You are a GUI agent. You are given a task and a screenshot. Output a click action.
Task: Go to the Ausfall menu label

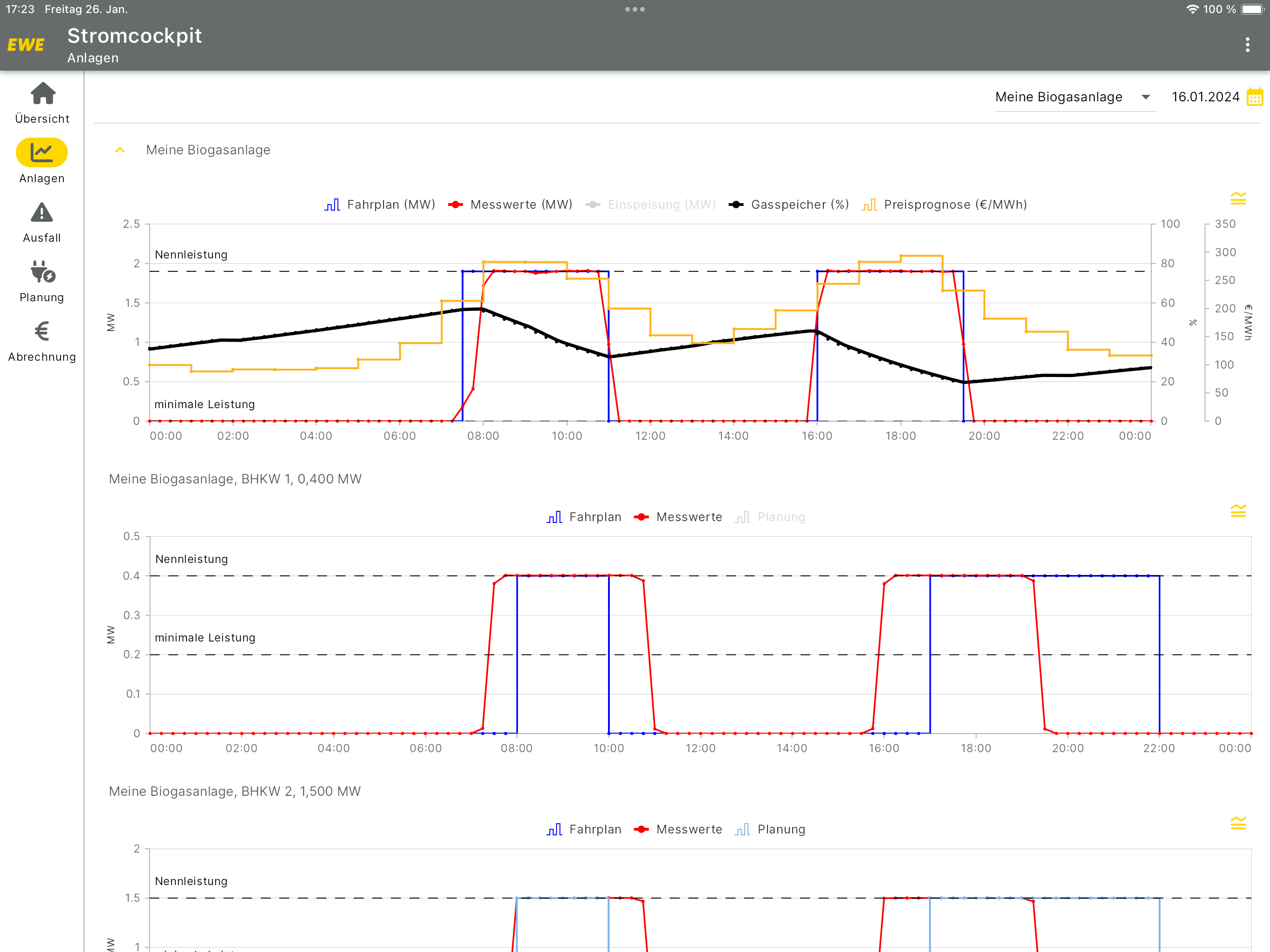[42, 238]
